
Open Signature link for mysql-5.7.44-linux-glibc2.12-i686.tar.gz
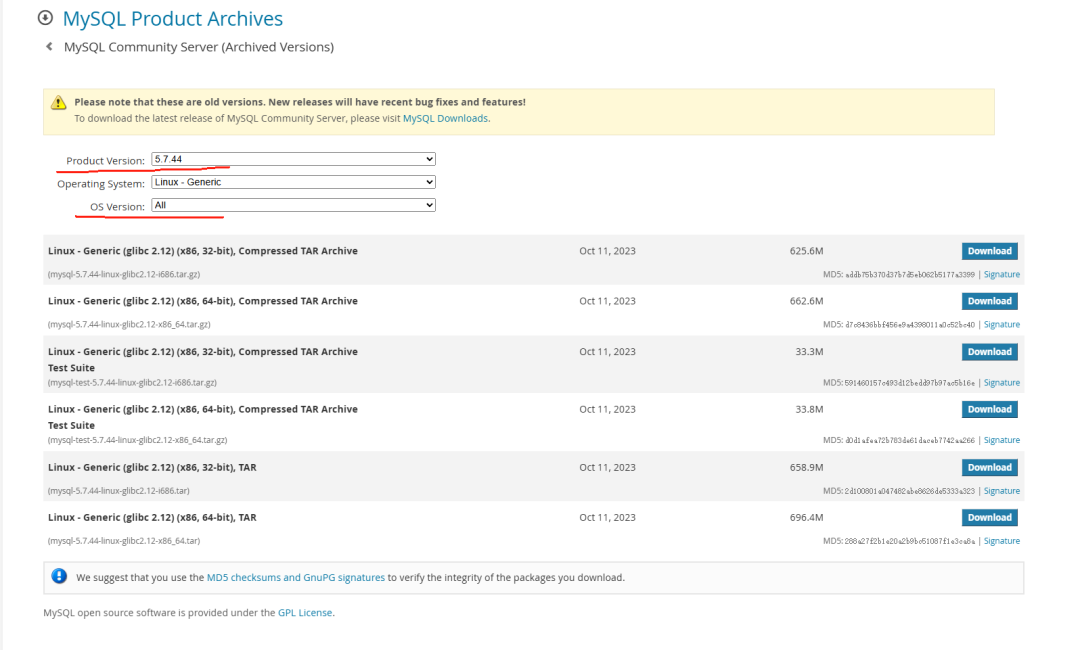click(x=1001, y=274)
